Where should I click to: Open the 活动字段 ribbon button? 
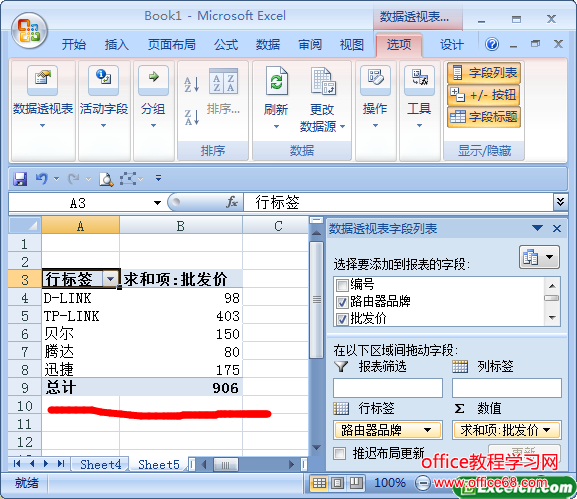coord(104,97)
